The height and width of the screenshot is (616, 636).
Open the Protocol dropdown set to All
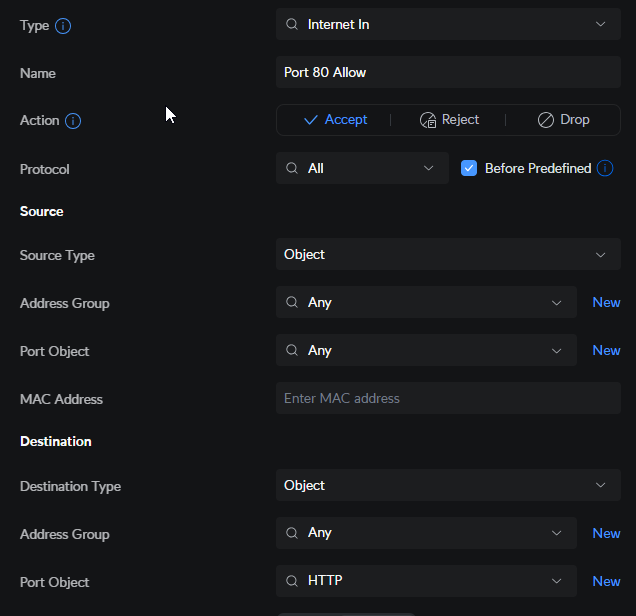362,168
